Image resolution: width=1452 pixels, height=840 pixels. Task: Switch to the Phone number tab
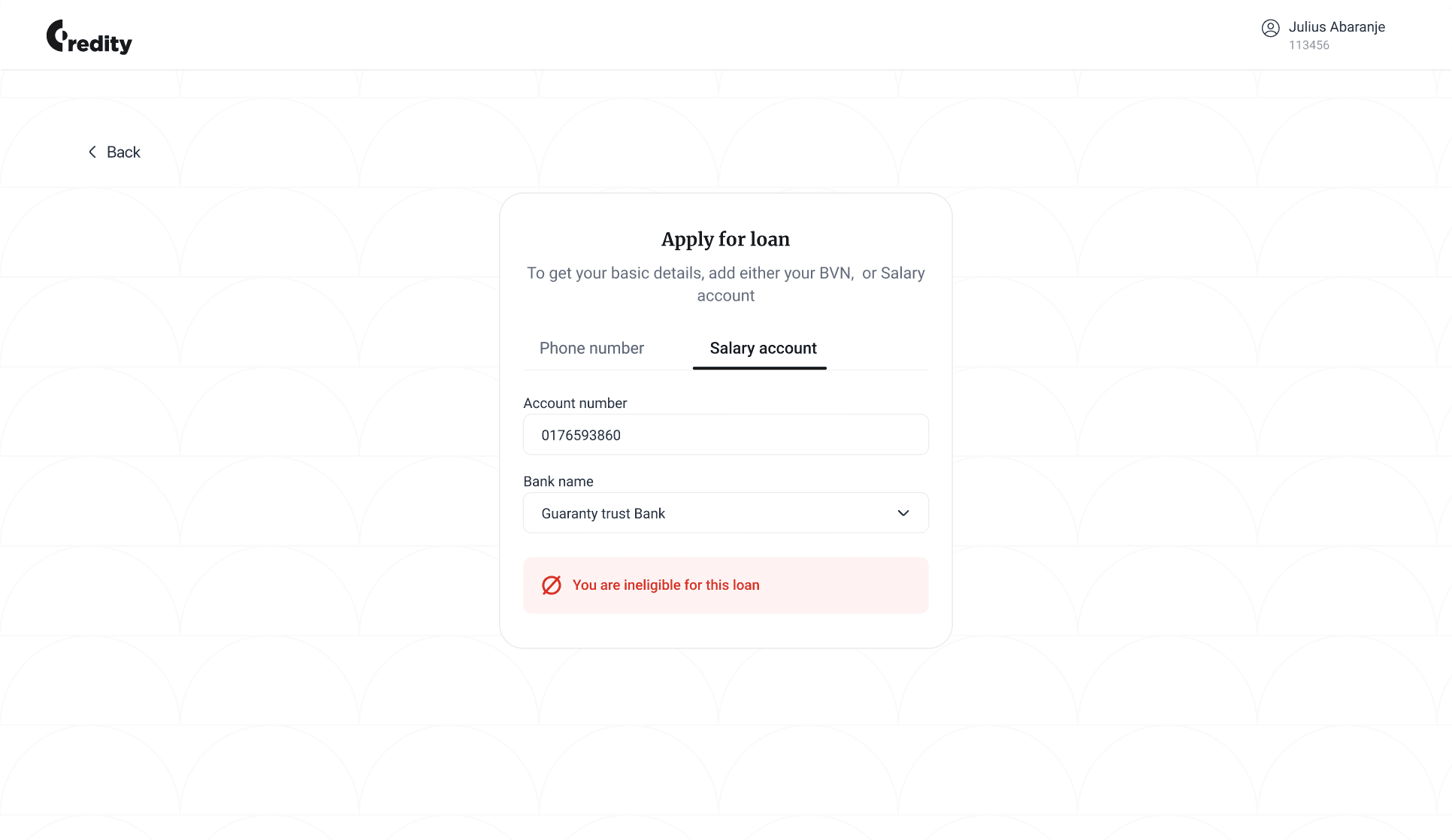(x=591, y=348)
